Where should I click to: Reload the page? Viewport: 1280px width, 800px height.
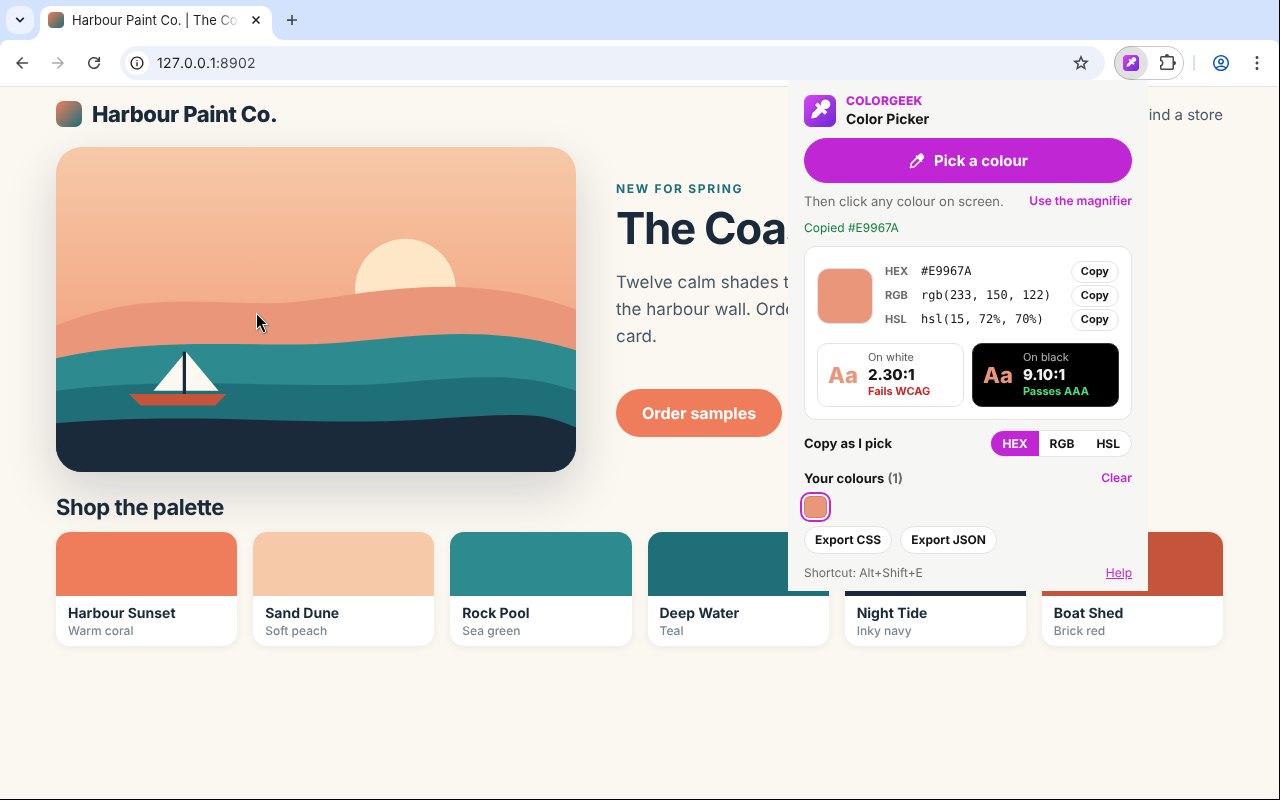[94, 63]
